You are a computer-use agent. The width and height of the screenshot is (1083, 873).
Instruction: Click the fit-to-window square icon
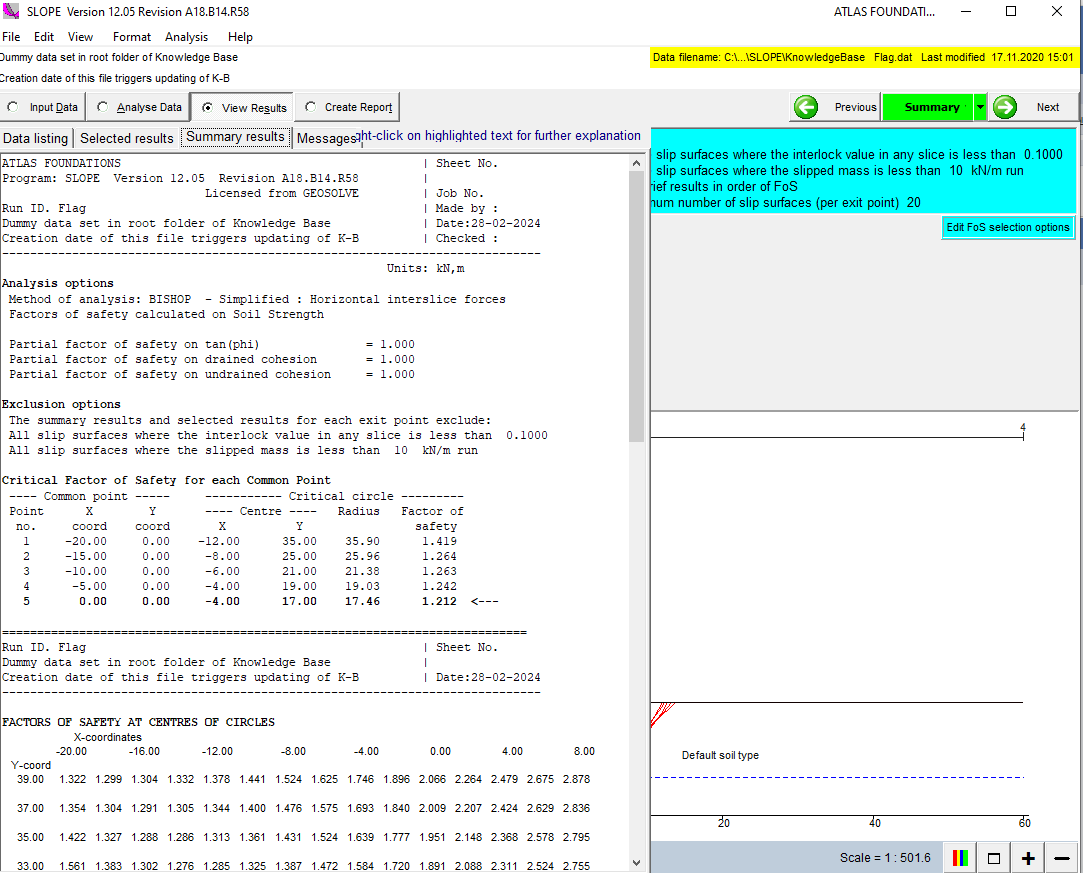(x=994, y=858)
